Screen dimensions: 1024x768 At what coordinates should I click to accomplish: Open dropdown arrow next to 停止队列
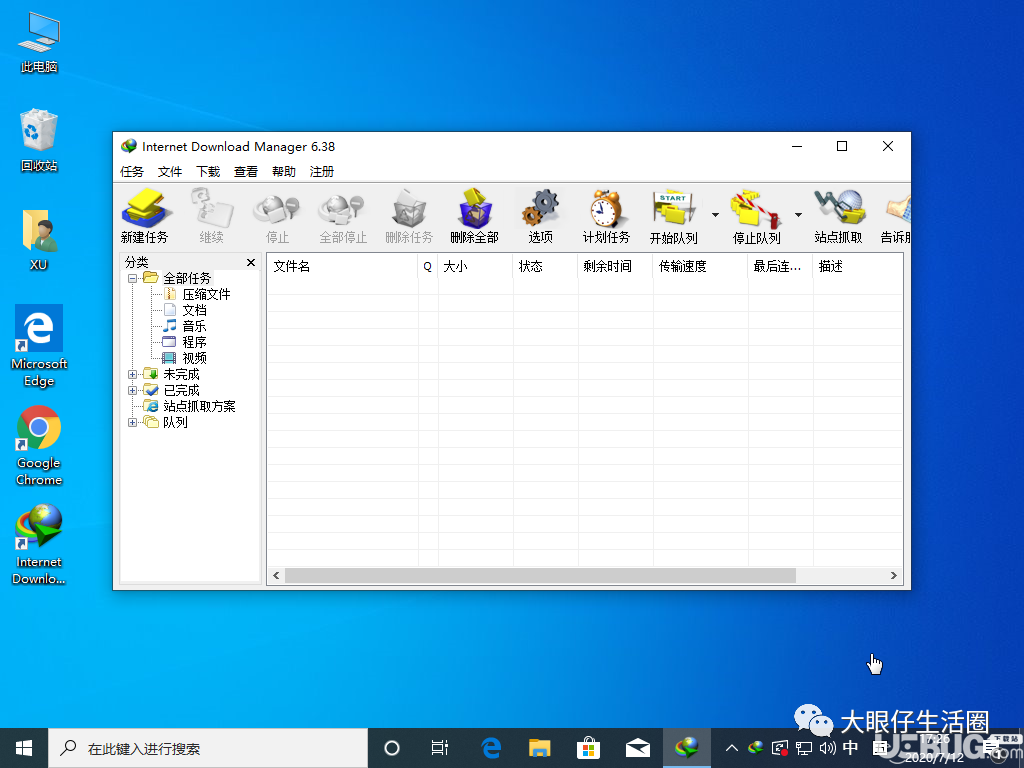[x=798, y=215]
